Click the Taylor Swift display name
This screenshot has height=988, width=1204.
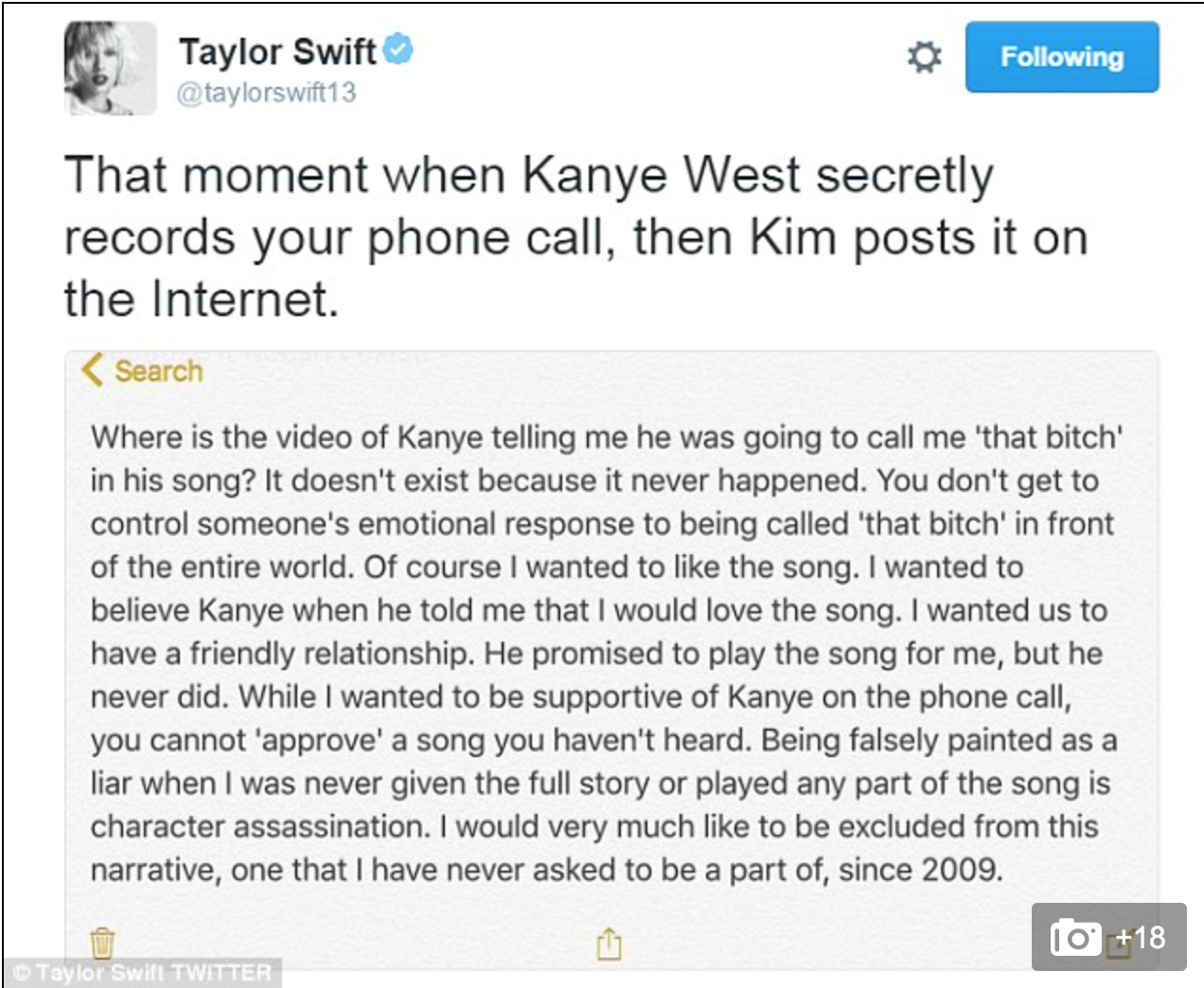[x=277, y=51]
